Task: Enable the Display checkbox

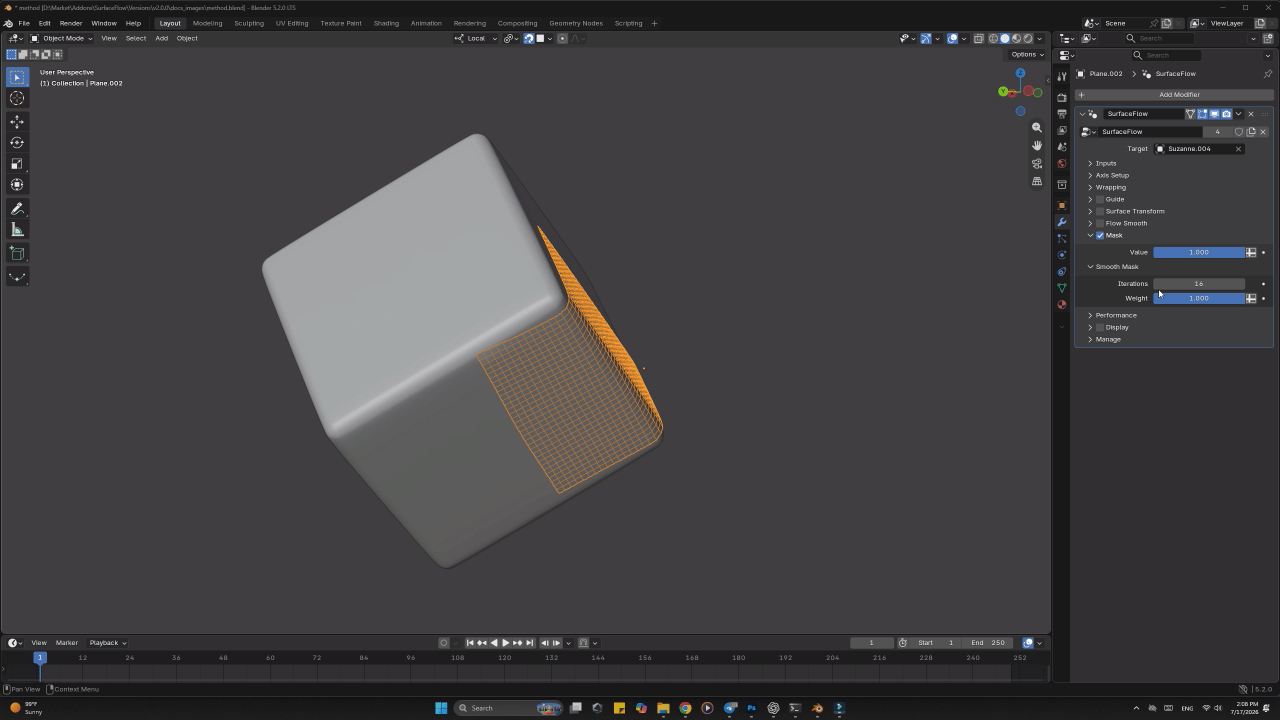Action: (x=1100, y=327)
